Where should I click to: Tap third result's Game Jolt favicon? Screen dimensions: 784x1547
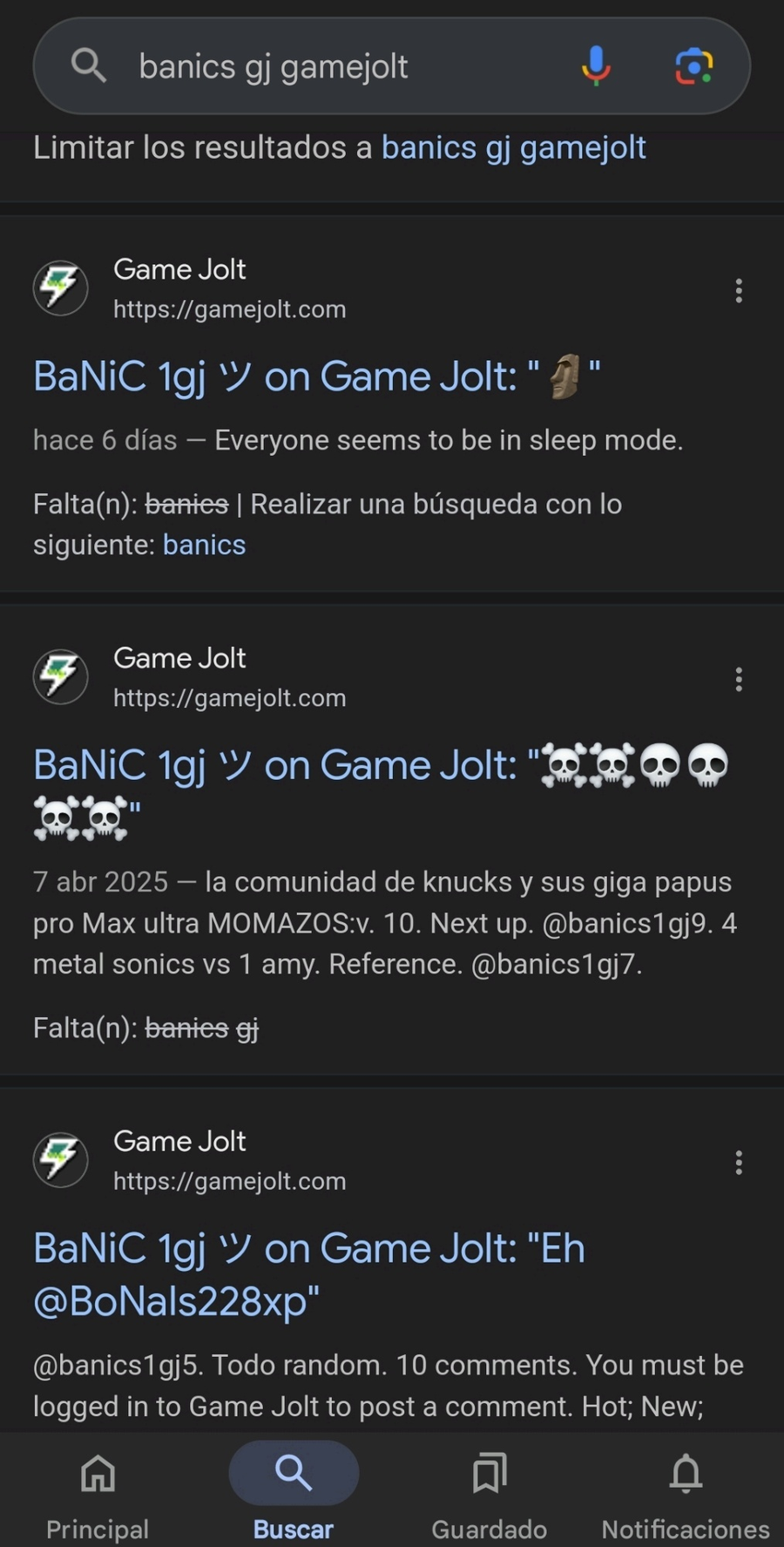point(60,1159)
